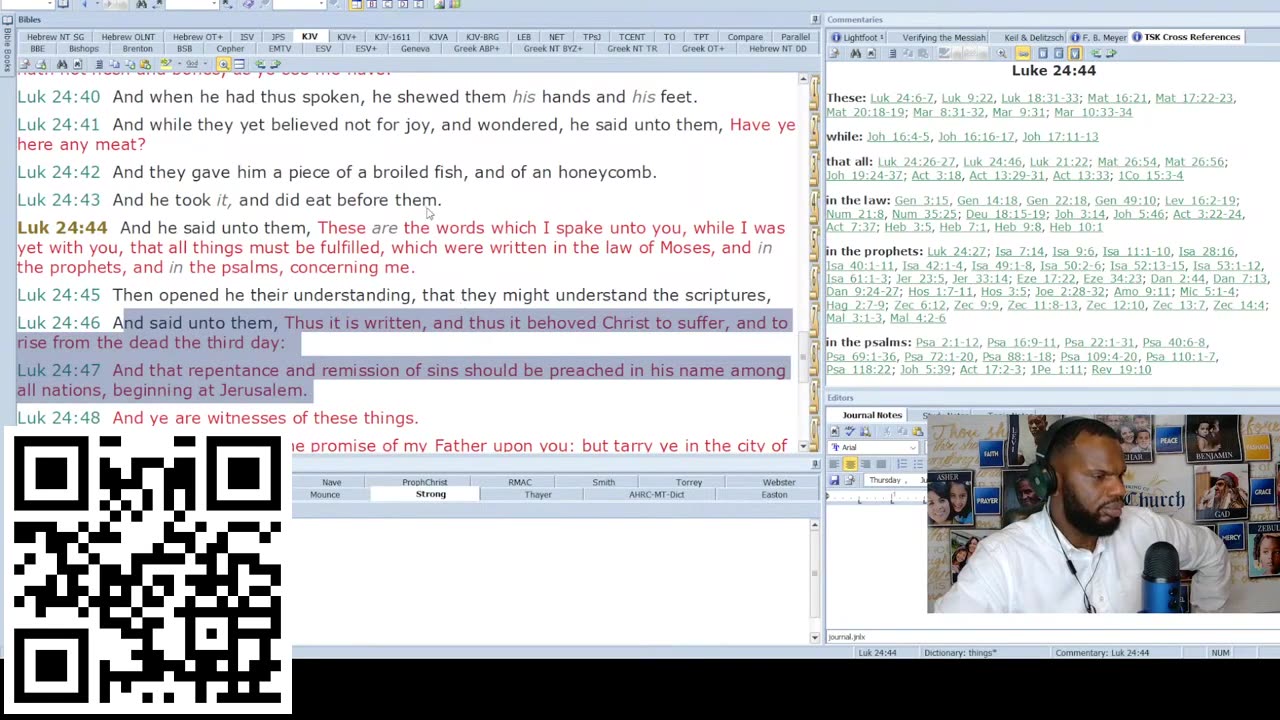The width and height of the screenshot is (1280, 720).
Task: Click the binoculars search icon in Bibles toolbar
Action: 62,64
